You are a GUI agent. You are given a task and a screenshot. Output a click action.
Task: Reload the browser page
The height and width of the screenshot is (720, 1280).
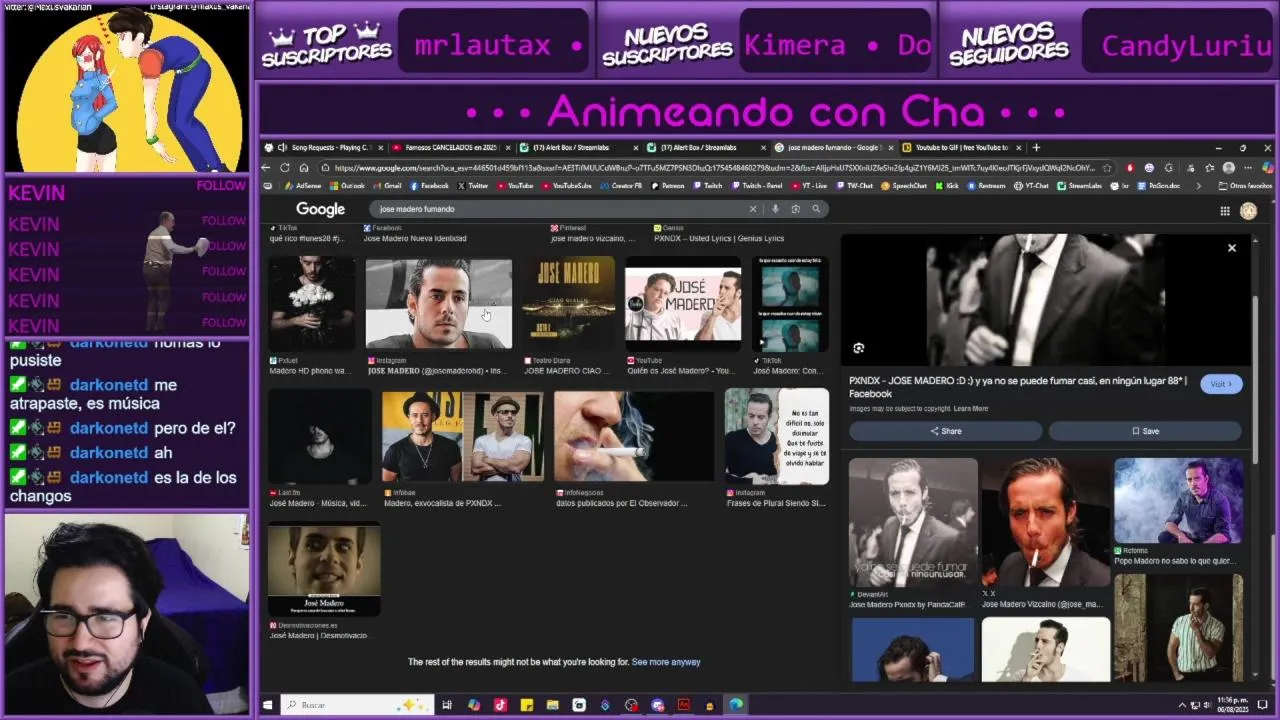point(285,168)
